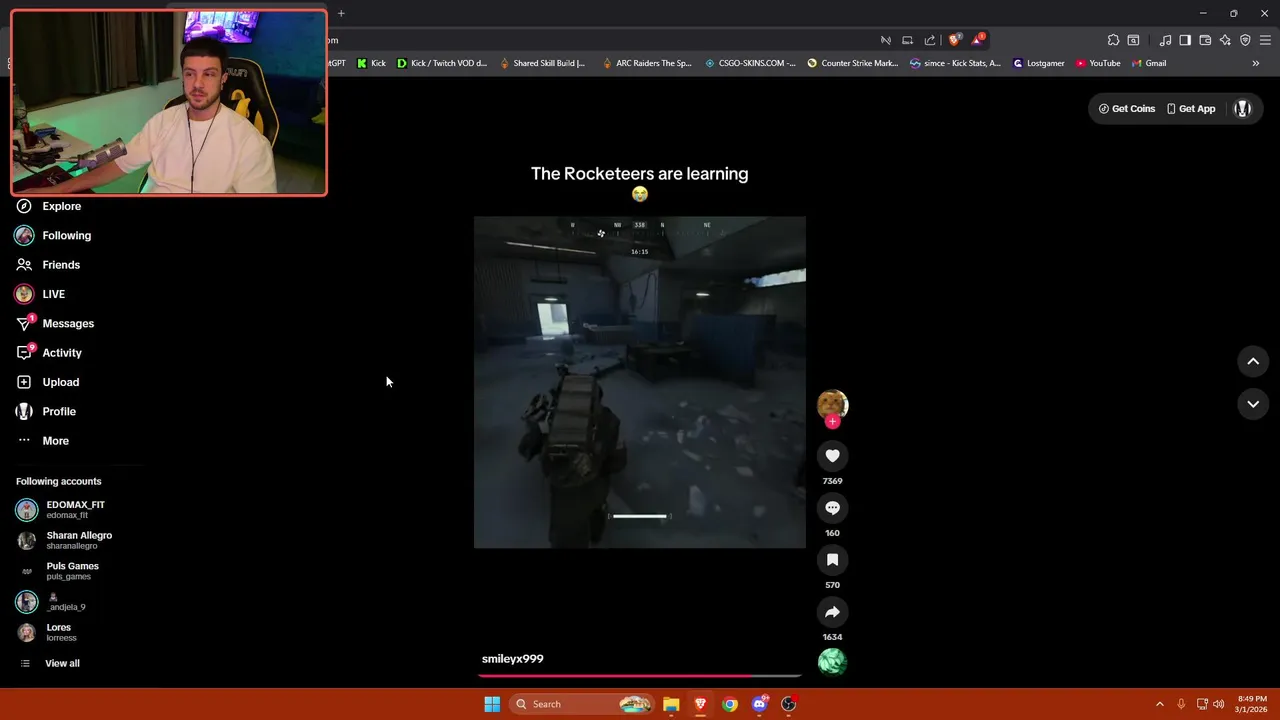Screen dimensions: 1280x720
Task: Open YouTube bookmark
Action: pyautogui.click(x=1098, y=63)
